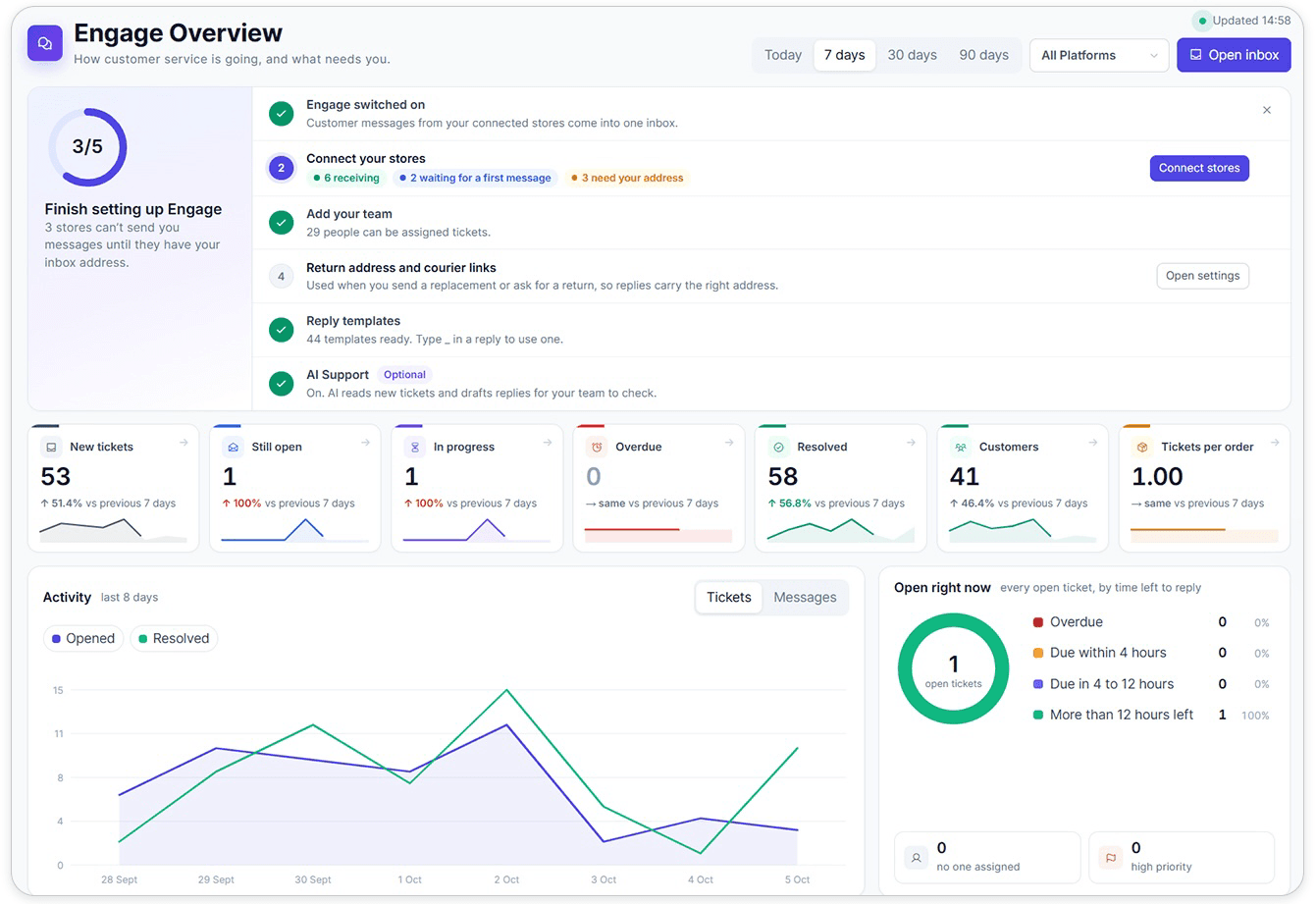Click the Add your team checkmark
This screenshot has height=904, width=1316.
[282, 223]
